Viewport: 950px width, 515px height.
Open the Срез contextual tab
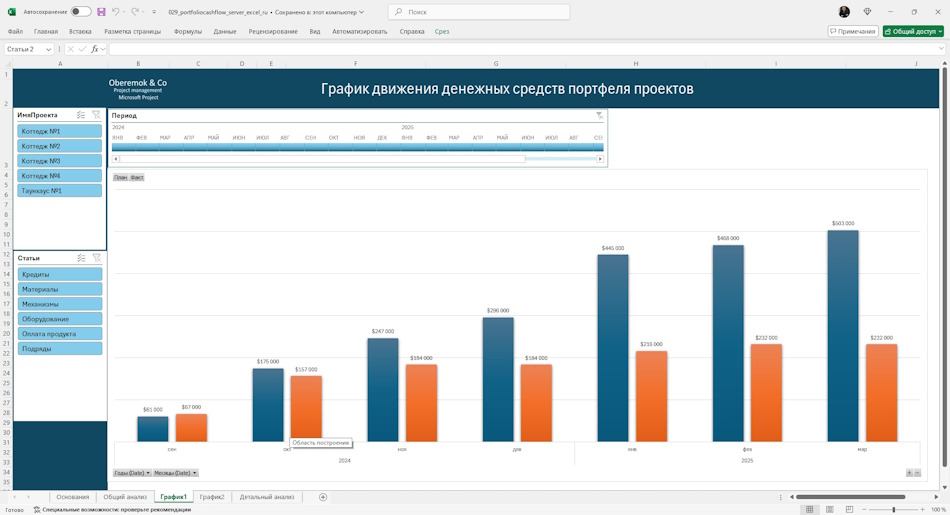coord(442,32)
